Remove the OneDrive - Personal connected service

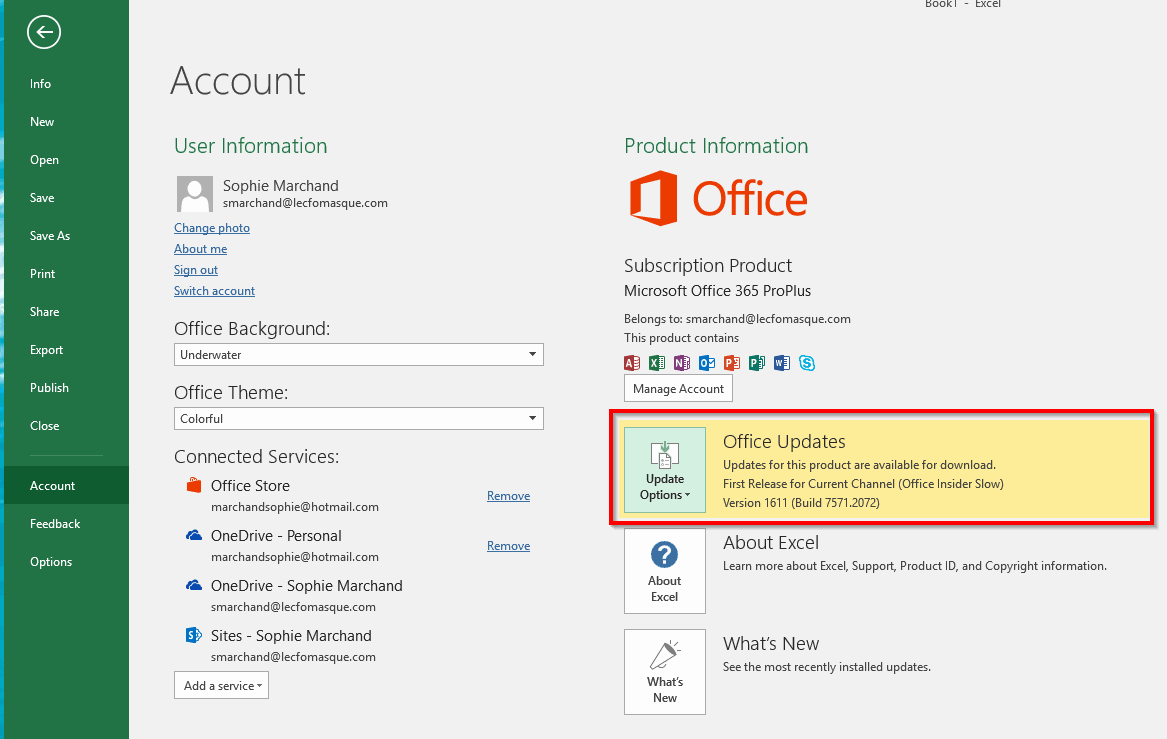click(x=508, y=546)
